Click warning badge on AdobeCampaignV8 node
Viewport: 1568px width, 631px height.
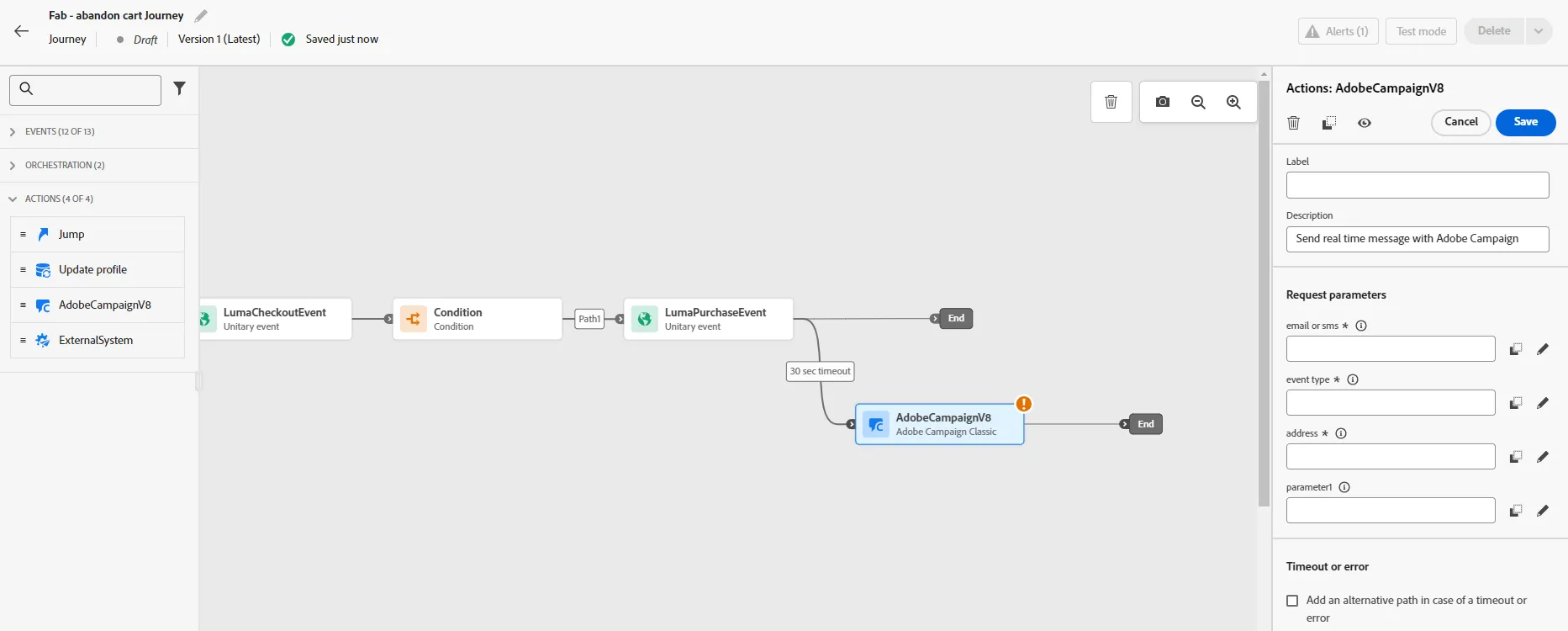(1023, 404)
